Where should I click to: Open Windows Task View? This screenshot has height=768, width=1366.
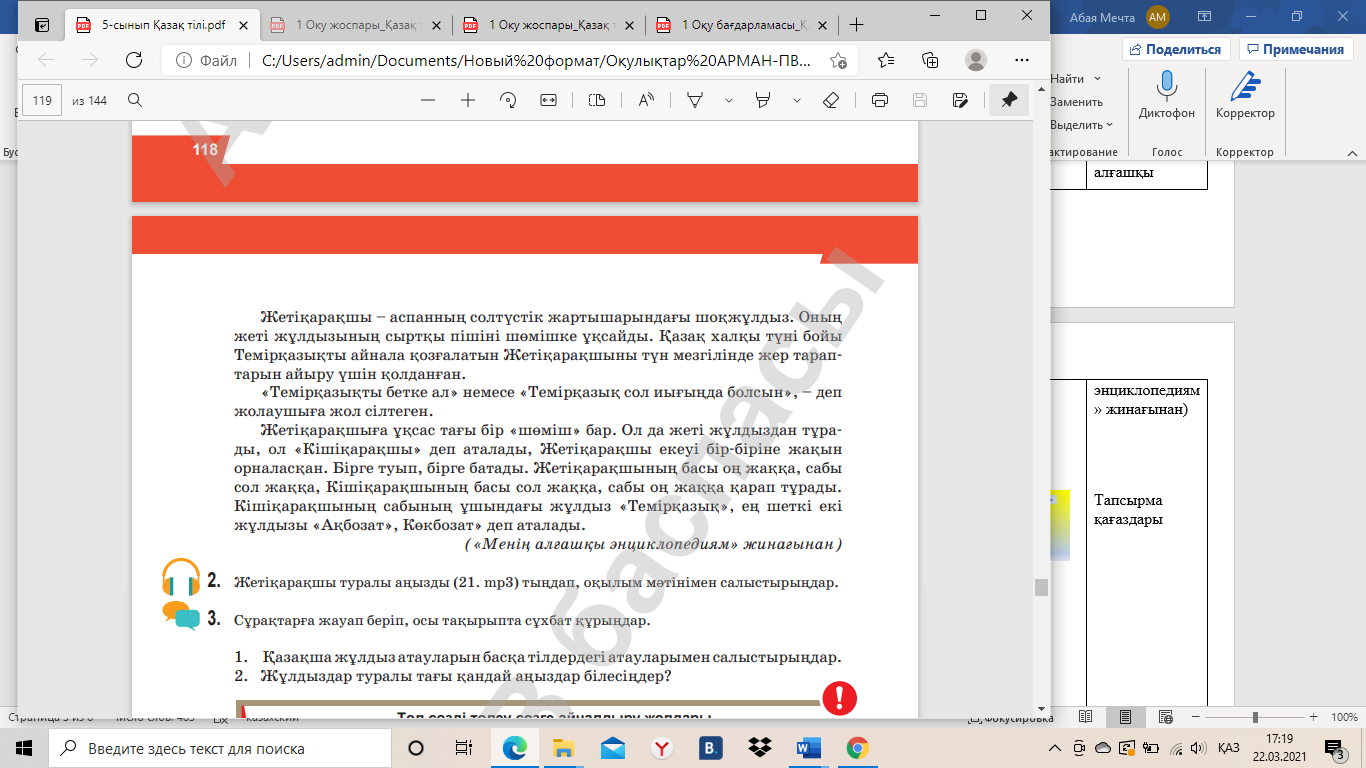coord(464,748)
